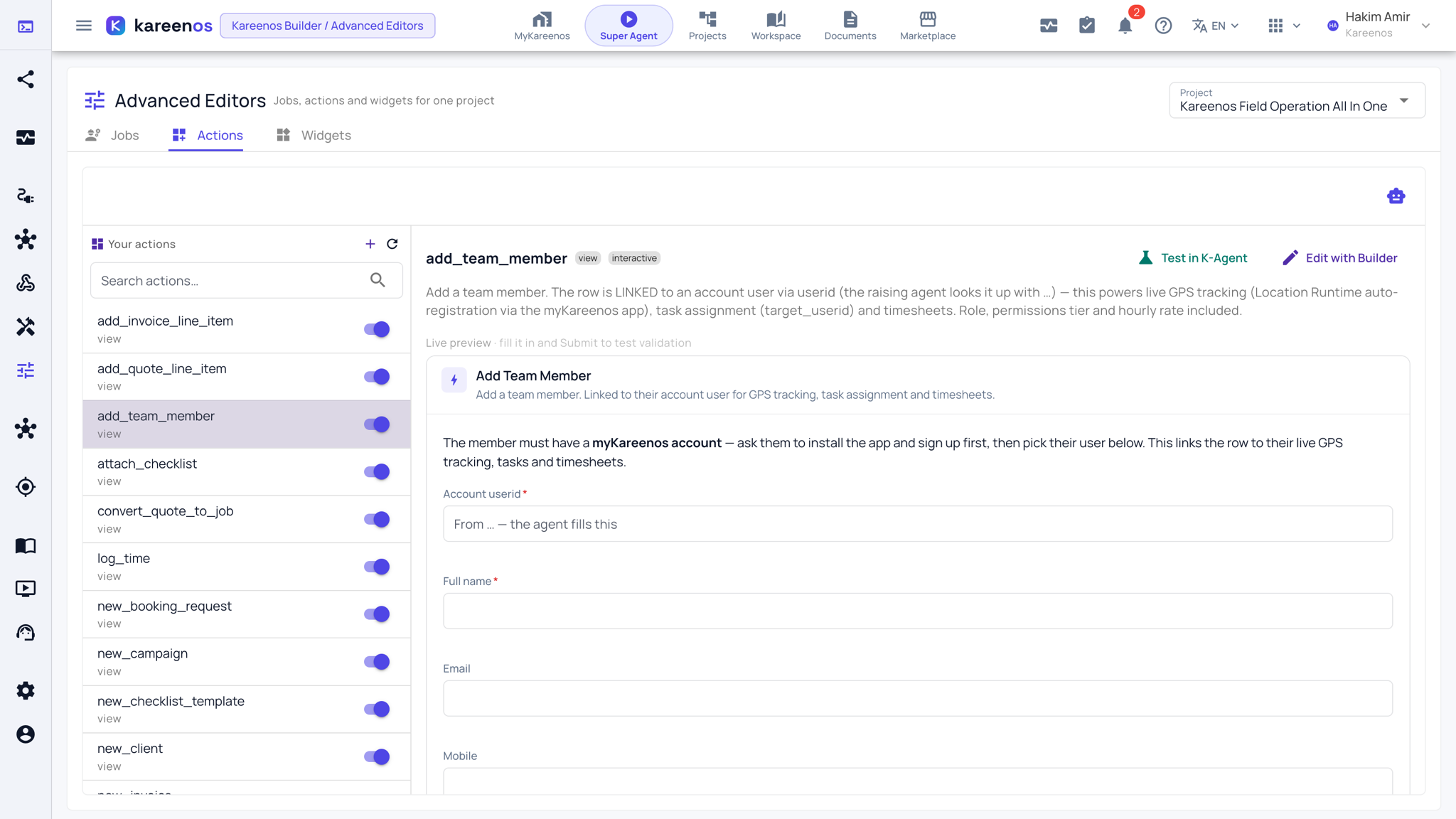Image resolution: width=1456 pixels, height=819 pixels.
Task: Open the book docs icon in sidebar
Action: pyautogui.click(x=26, y=545)
